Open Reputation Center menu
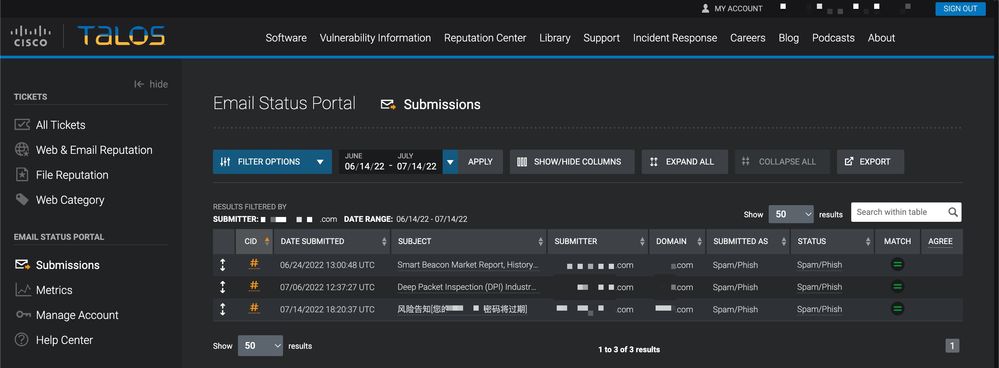The width and height of the screenshot is (999, 368). (x=485, y=38)
